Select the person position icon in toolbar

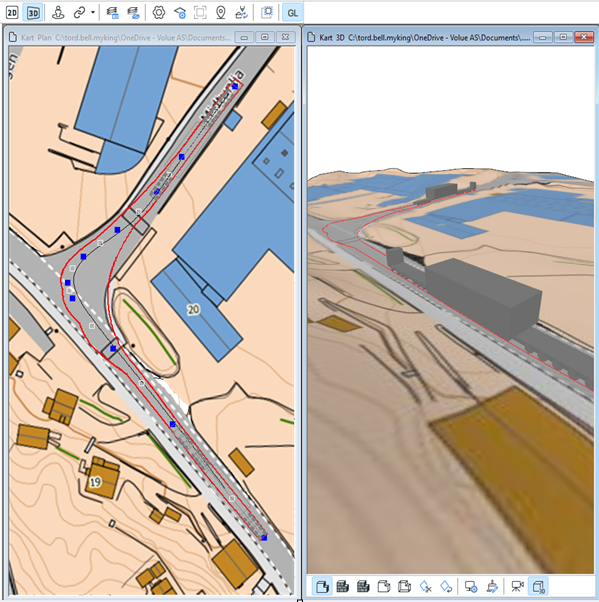(58, 13)
